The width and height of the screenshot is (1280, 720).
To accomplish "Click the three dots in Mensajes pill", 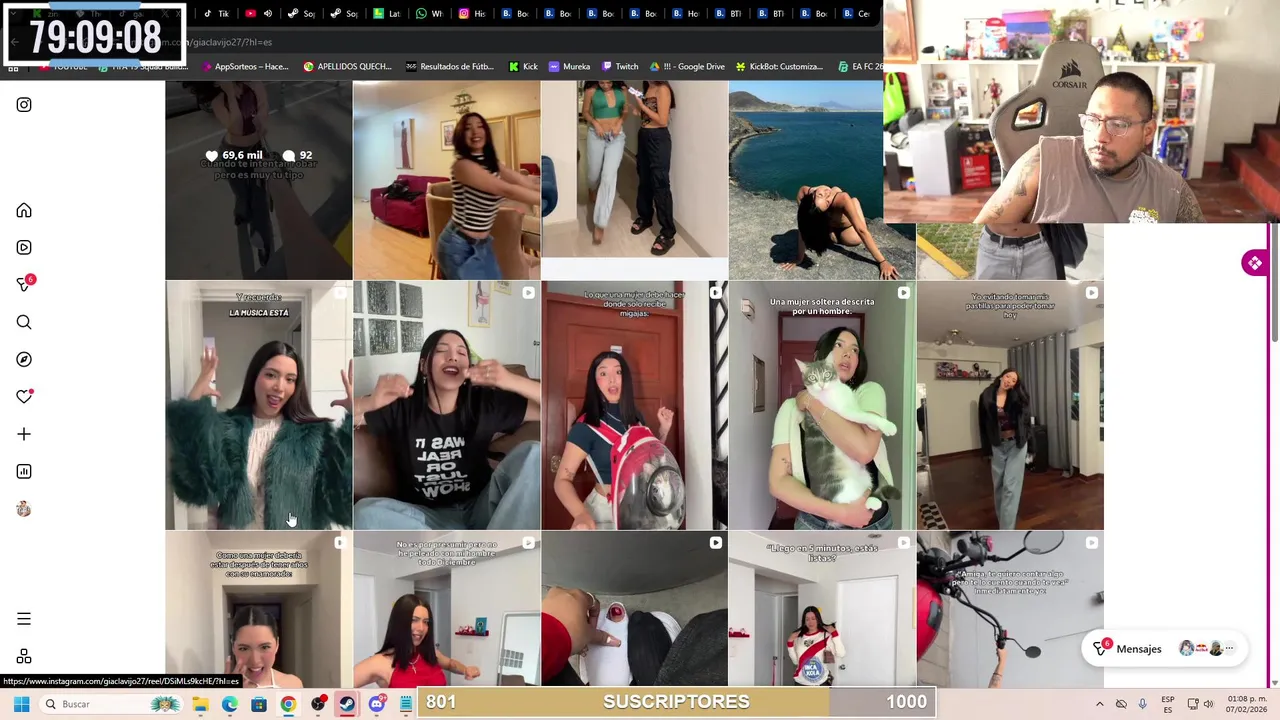I will (1230, 649).
